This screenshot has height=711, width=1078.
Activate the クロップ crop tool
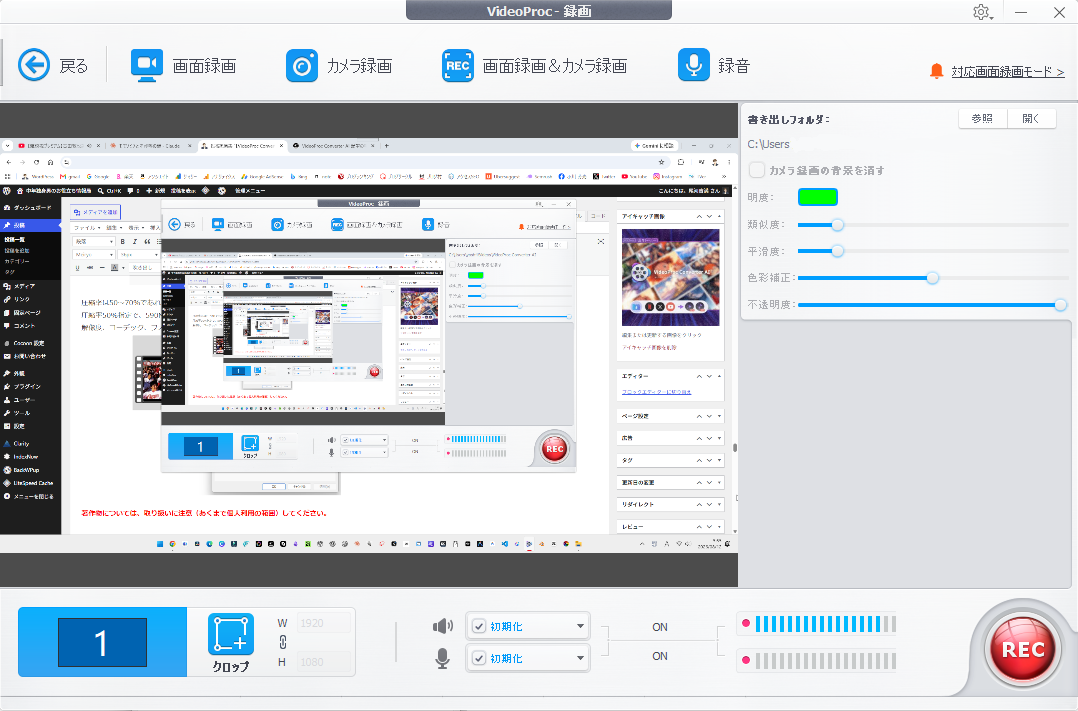230,642
